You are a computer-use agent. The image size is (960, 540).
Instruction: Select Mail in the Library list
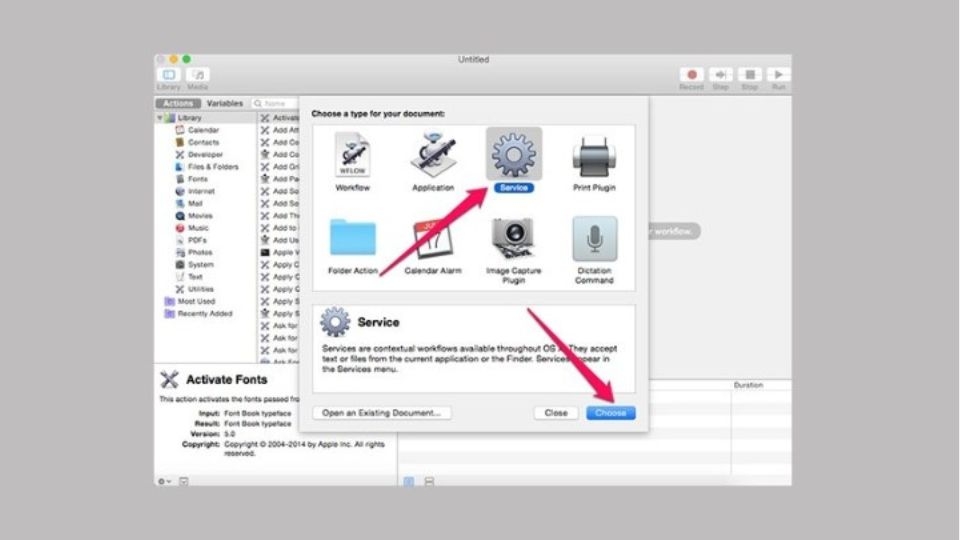[x=195, y=203]
